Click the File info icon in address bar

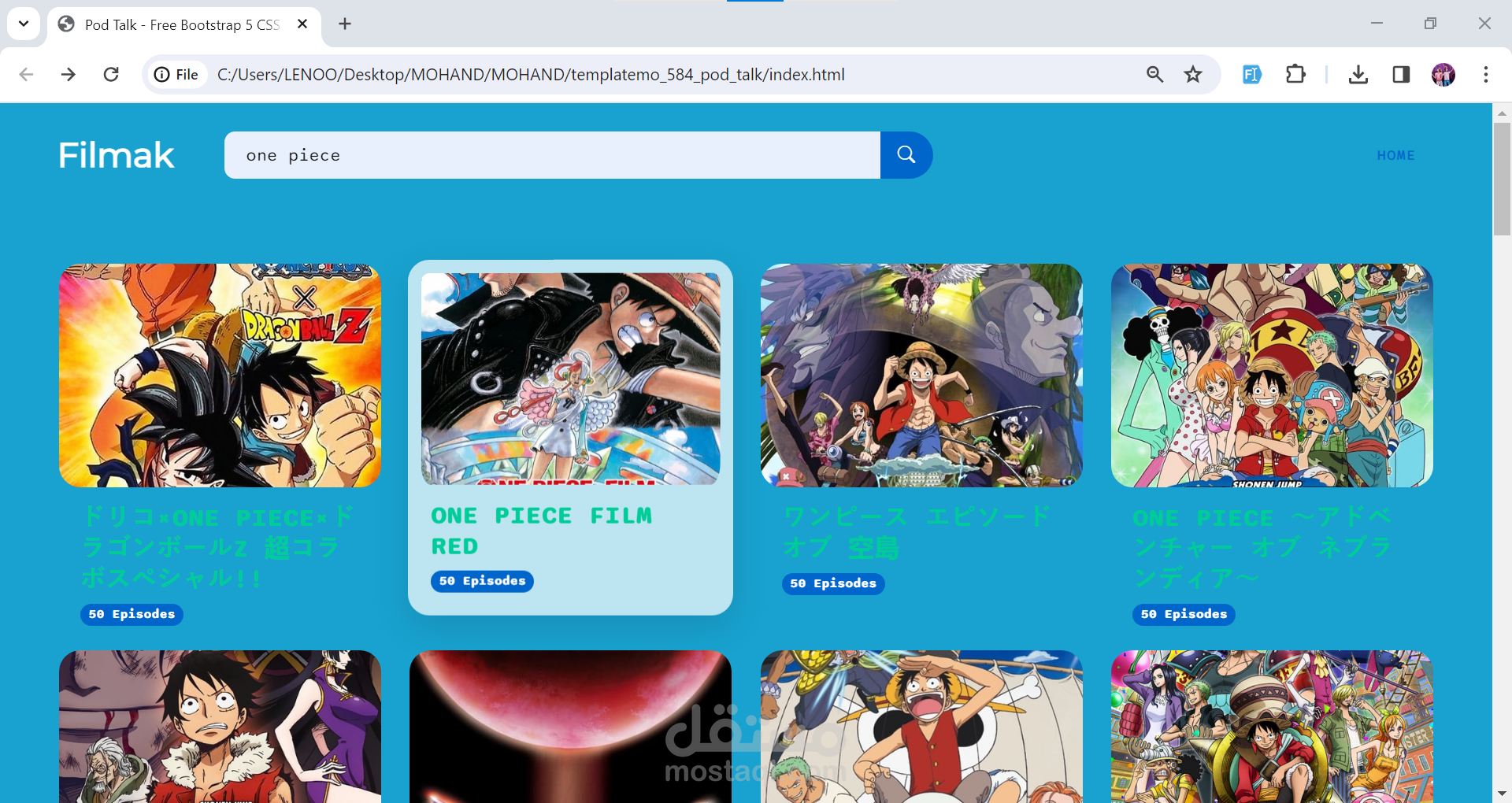pyautogui.click(x=176, y=75)
